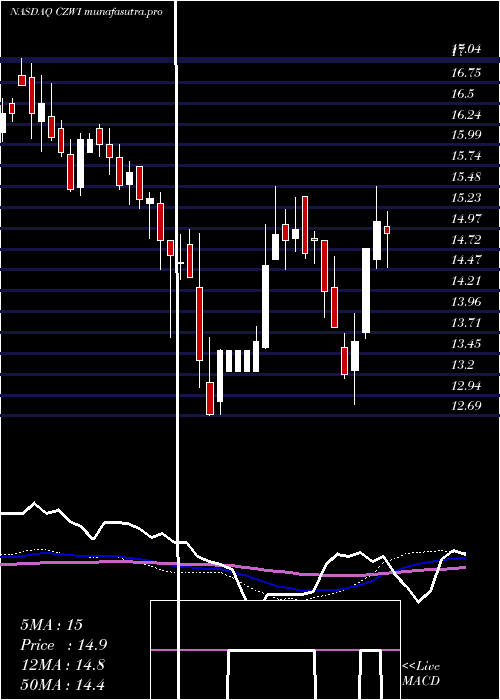
Task: Click the 12.69 price axis label
Action: click(466, 406)
